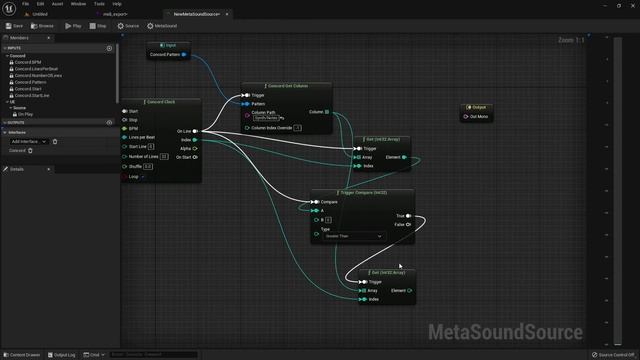Screen dimensions: 640x360
Task: Click the BPM pin on Concord Clock
Action: pos(124,129)
